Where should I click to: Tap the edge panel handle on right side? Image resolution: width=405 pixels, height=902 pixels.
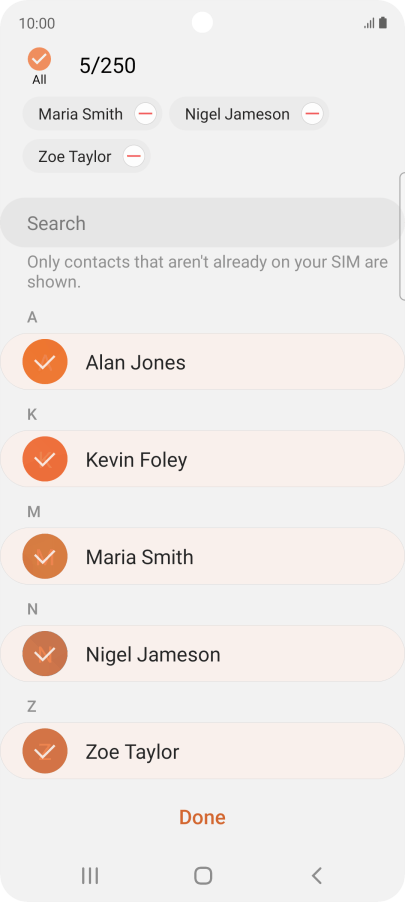(402, 236)
